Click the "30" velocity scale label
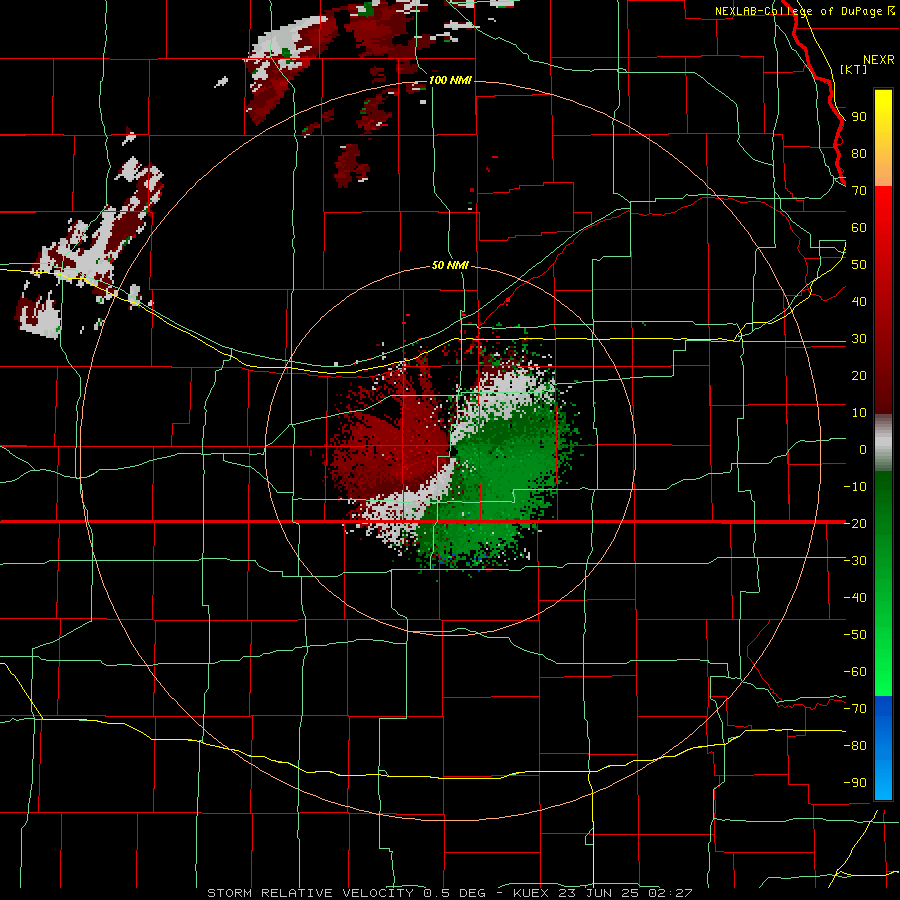This screenshot has width=900, height=900. (859, 339)
